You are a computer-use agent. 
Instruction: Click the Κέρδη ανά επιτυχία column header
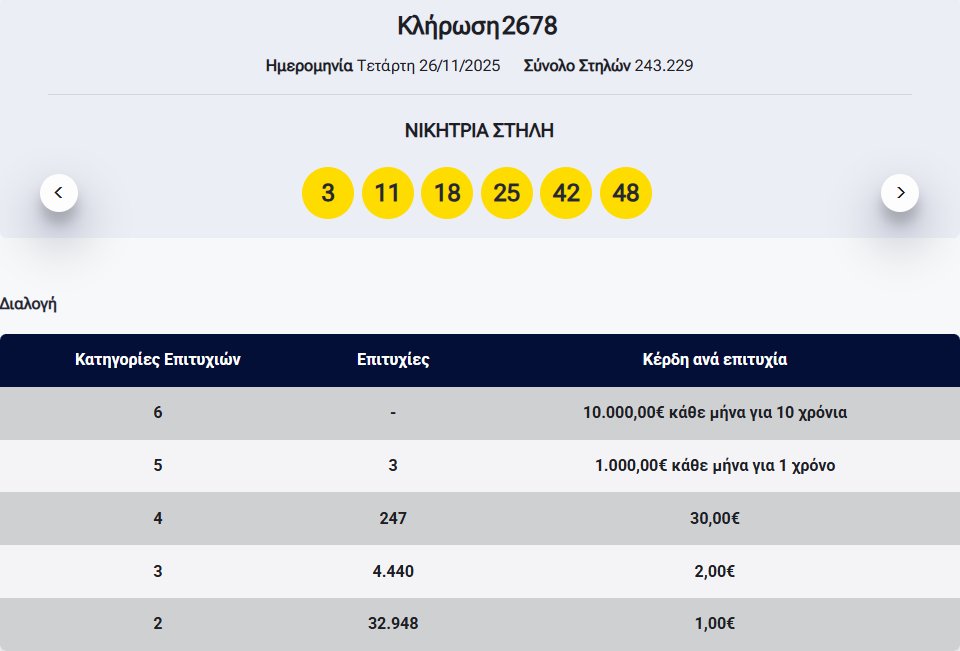pos(715,360)
